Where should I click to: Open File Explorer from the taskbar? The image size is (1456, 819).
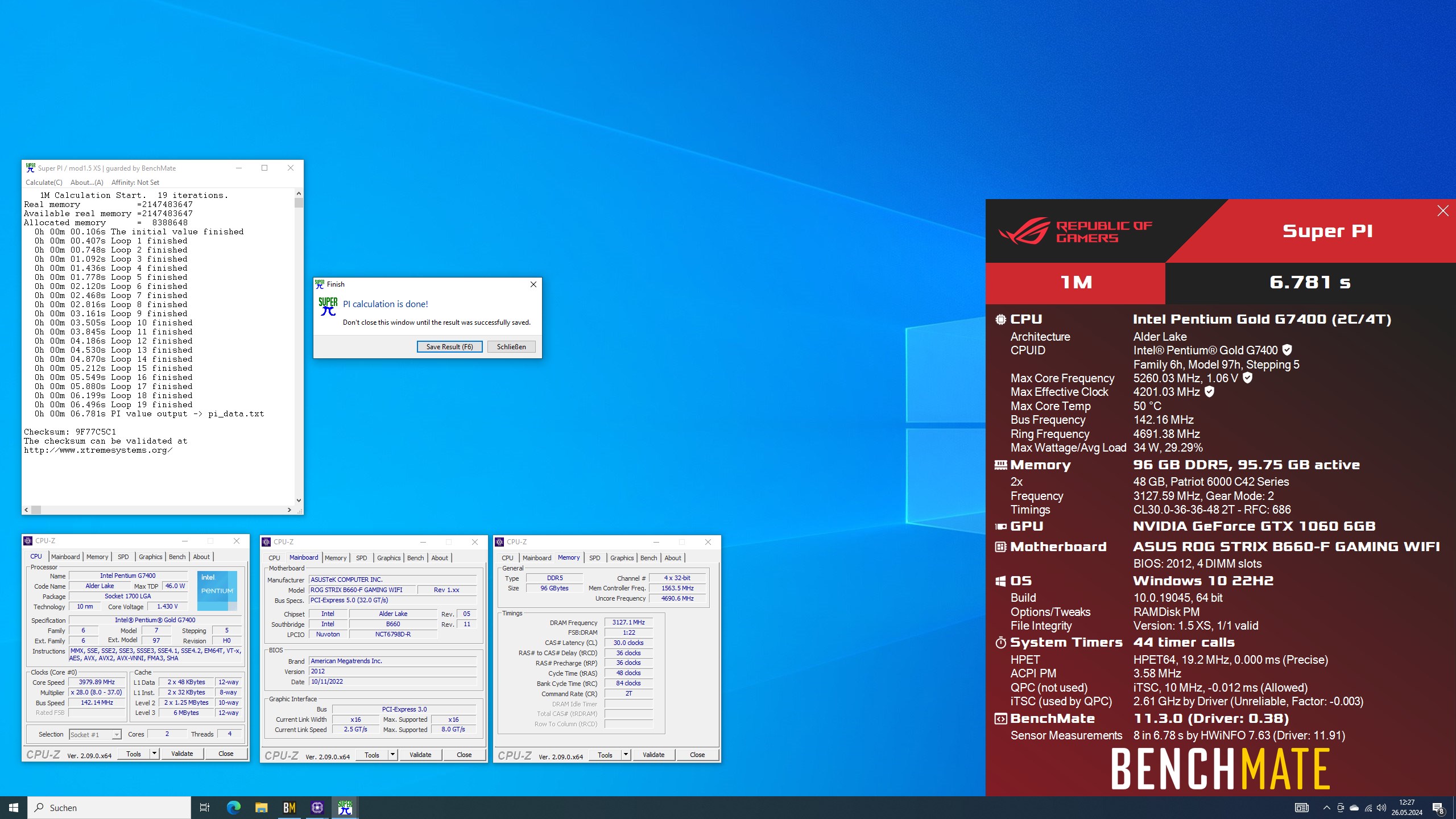point(261,808)
